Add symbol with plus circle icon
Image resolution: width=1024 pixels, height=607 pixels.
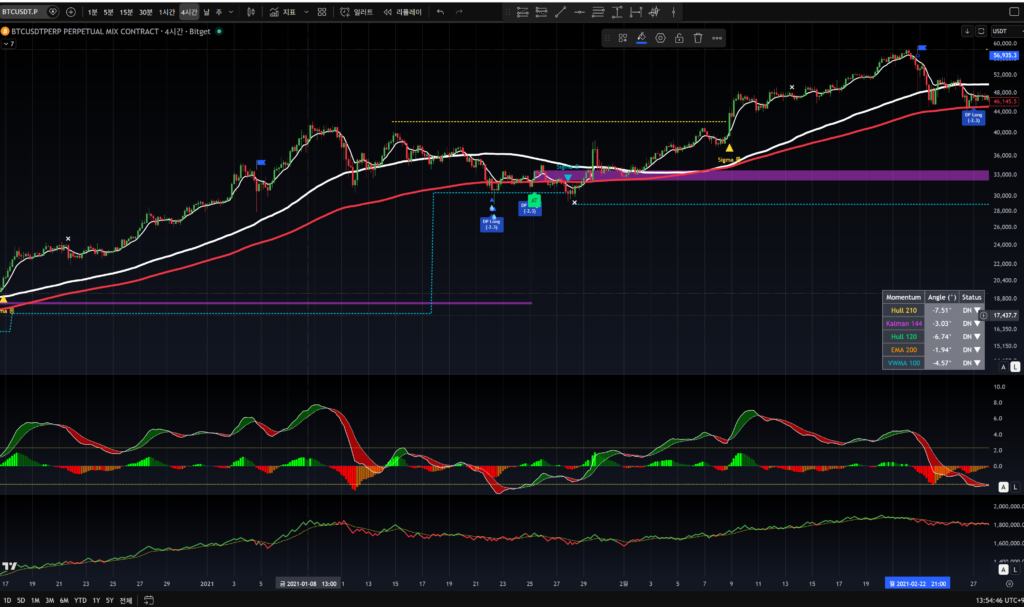pyautogui.click(x=71, y=11)
